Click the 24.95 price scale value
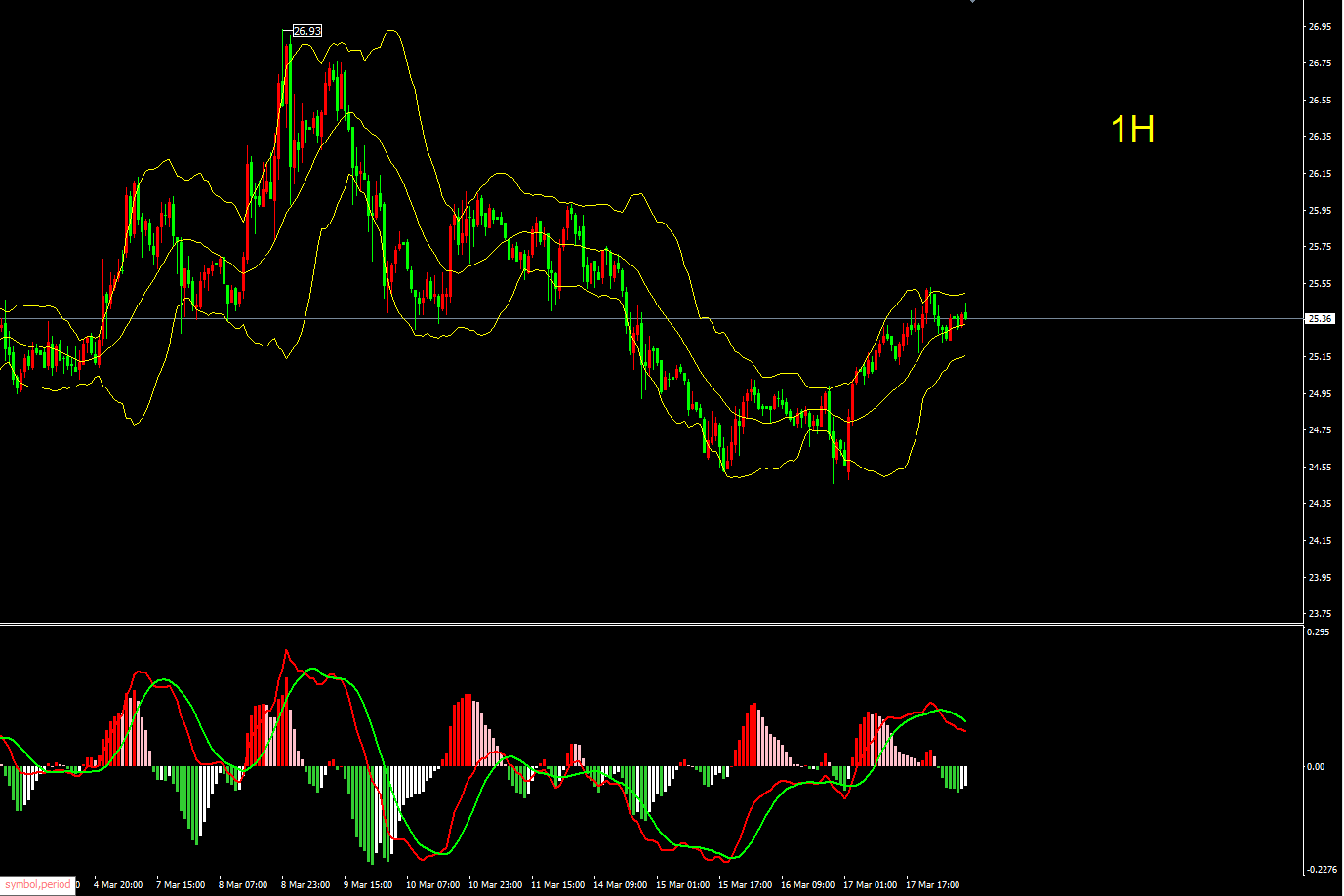1344x896 pixels. pyautogui.click(x=1320, y=394)
